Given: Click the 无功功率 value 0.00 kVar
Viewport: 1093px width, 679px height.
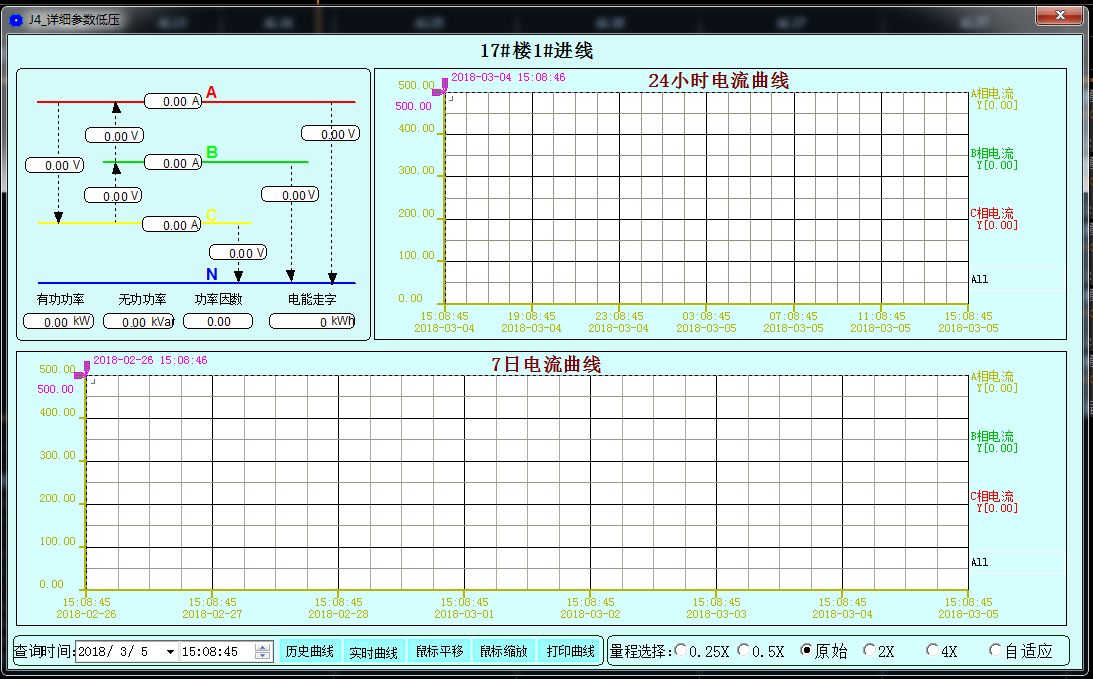Looking at the screenshot, I should click(138, 321).
